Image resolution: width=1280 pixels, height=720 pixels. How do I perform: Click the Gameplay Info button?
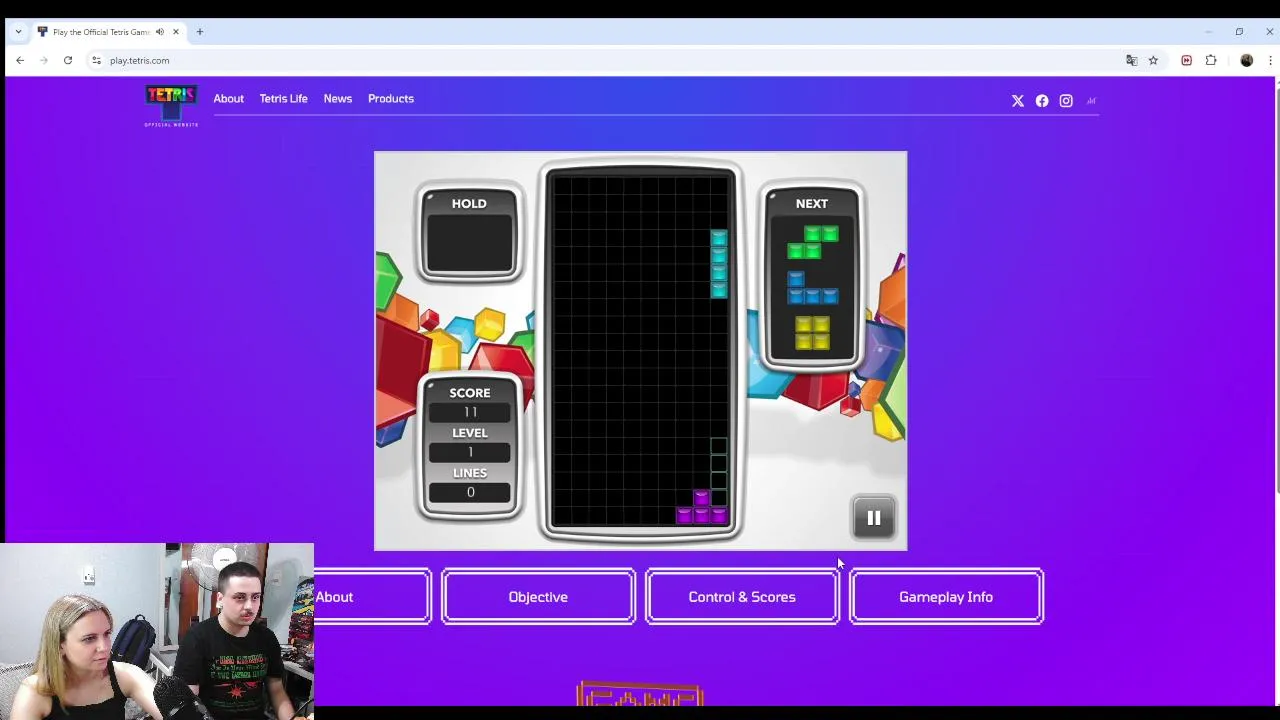(946, 597)
